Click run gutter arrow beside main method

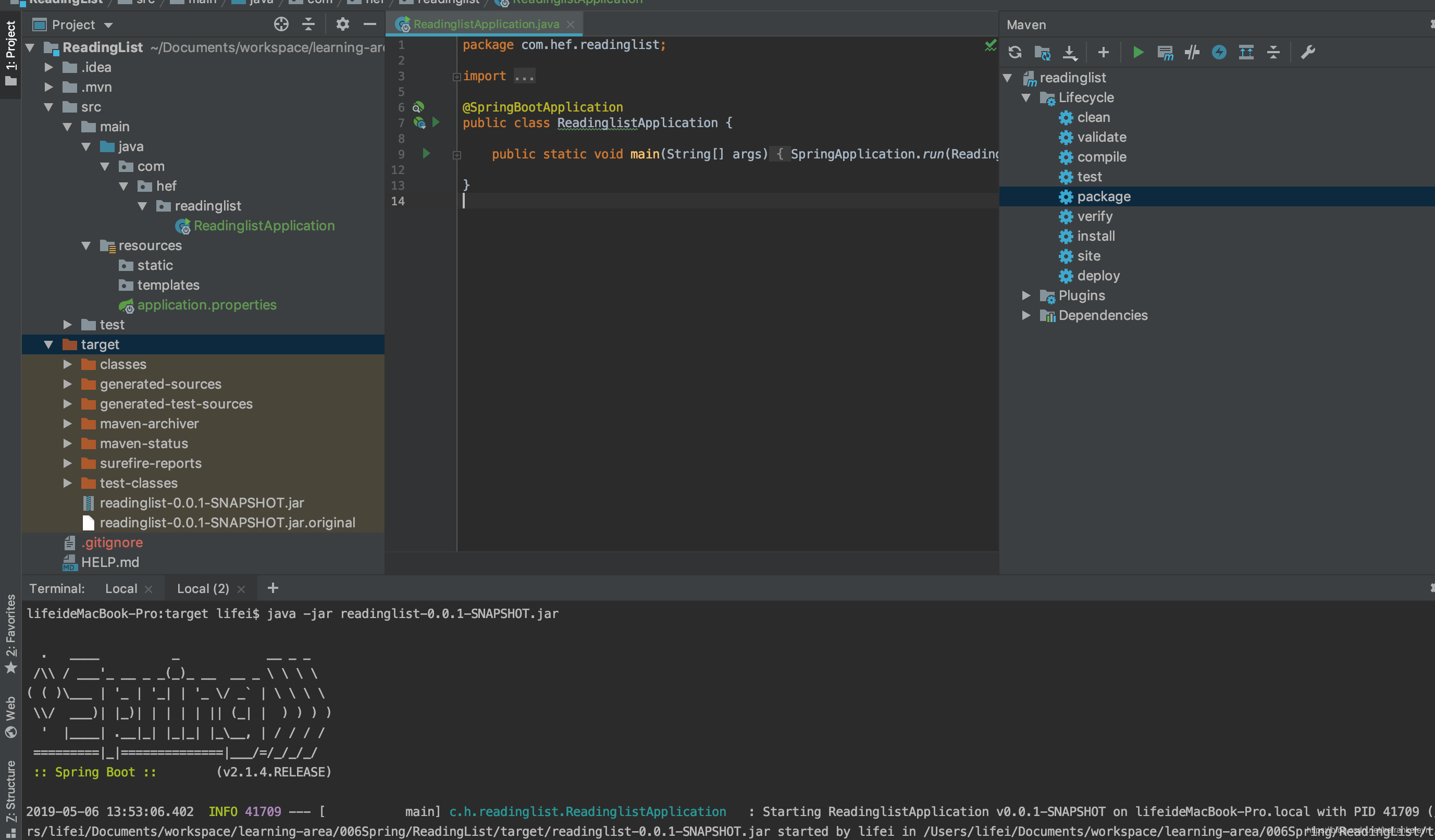point(426,153)
